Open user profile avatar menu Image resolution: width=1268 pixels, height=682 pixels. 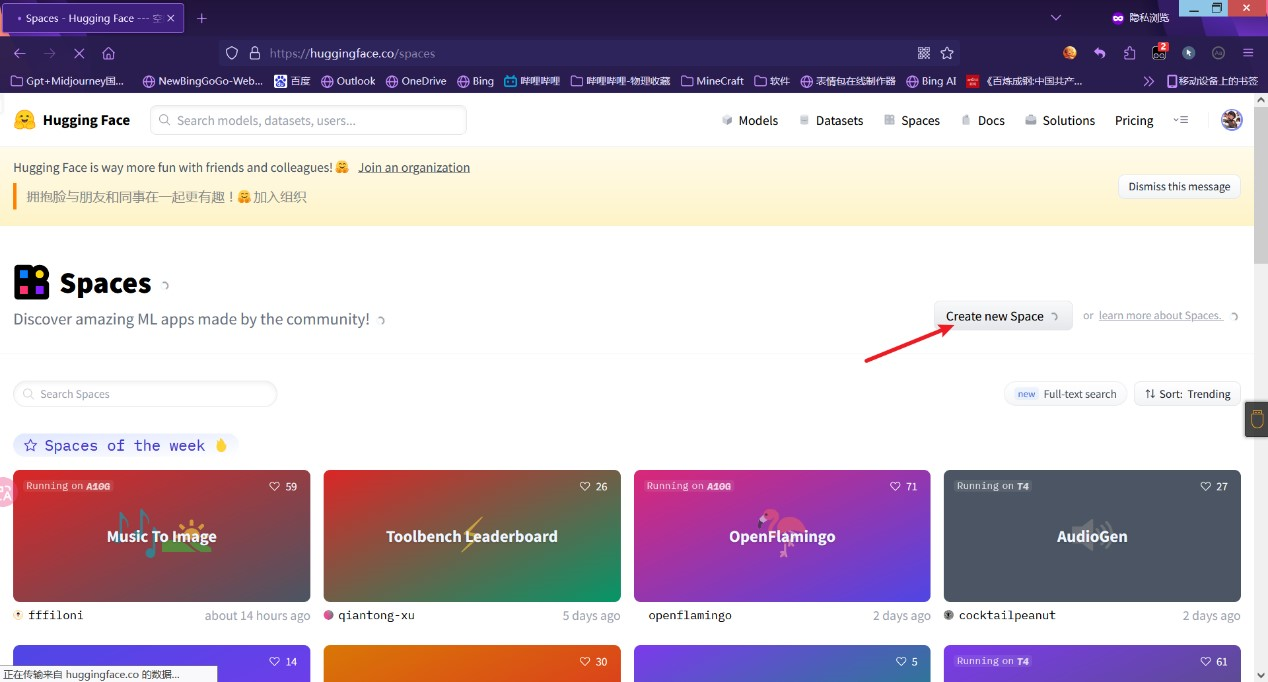(x=1232, y=120)
